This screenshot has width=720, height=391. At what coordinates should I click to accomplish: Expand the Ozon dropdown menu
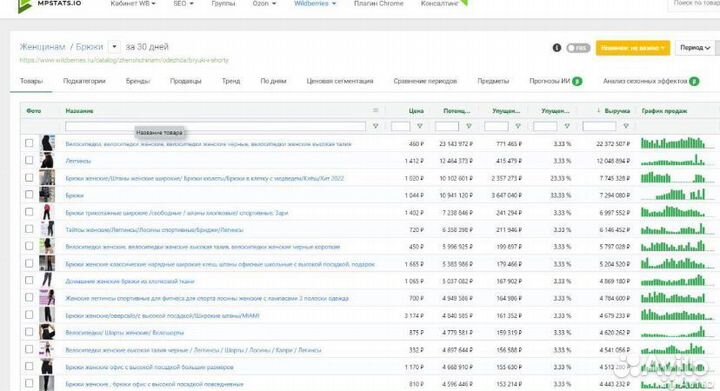click(x=264, y=4)
